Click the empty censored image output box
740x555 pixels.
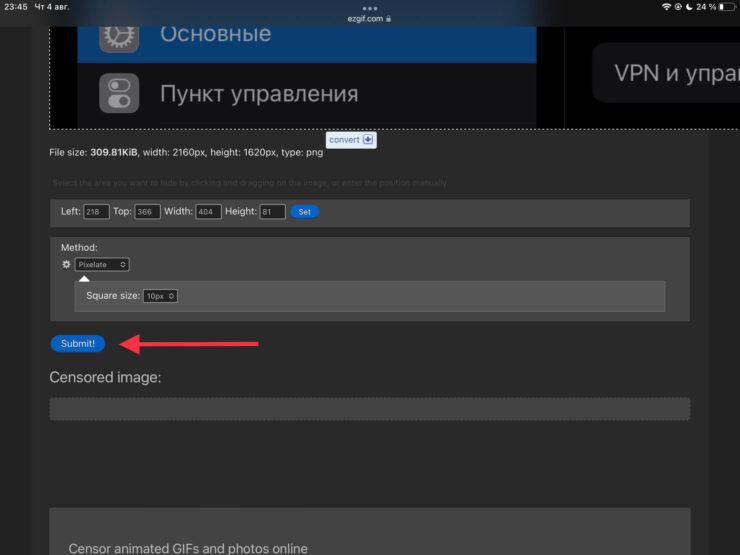pos(370,409)
